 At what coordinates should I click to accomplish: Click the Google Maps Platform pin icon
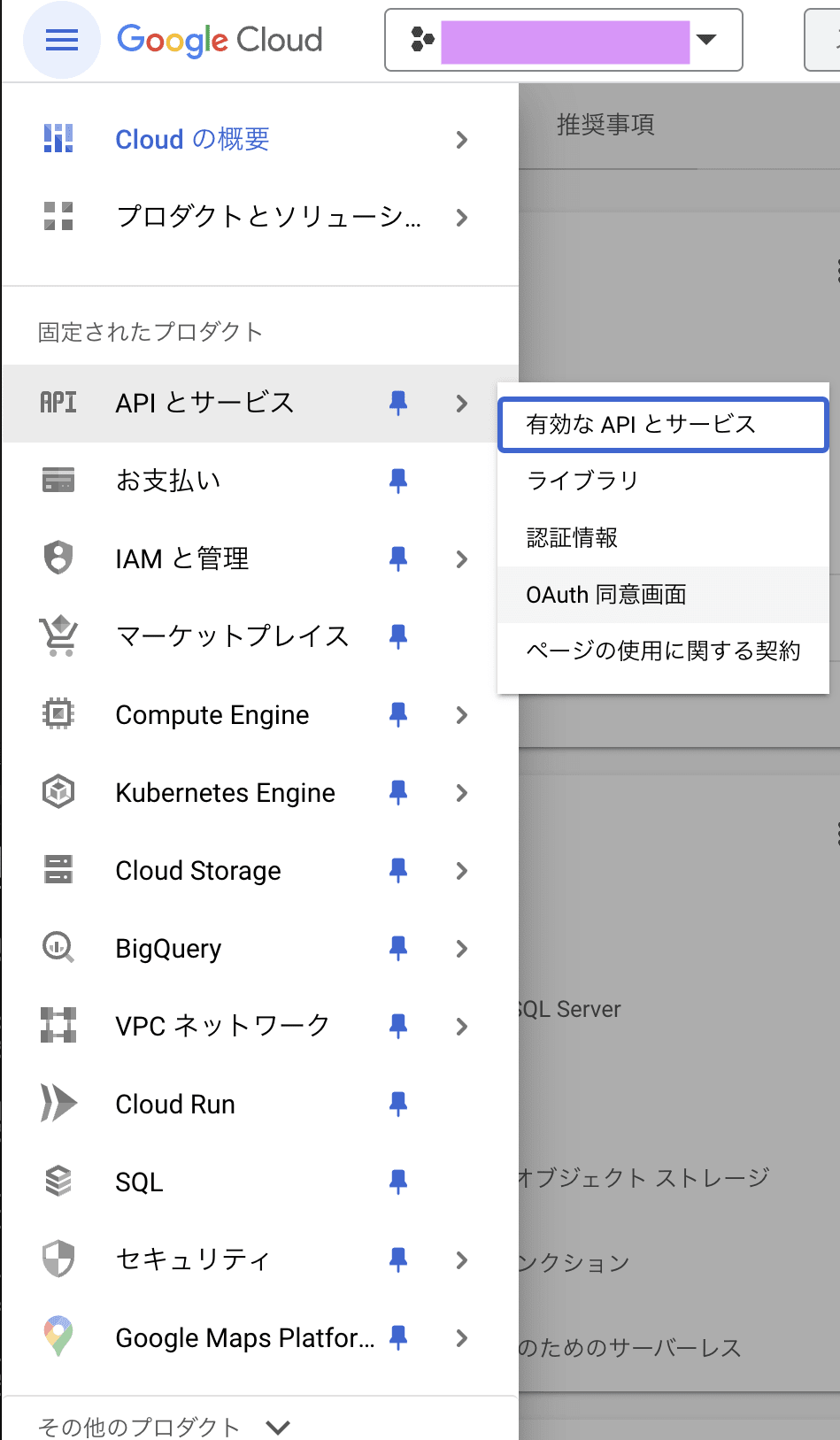(58, 1336)
